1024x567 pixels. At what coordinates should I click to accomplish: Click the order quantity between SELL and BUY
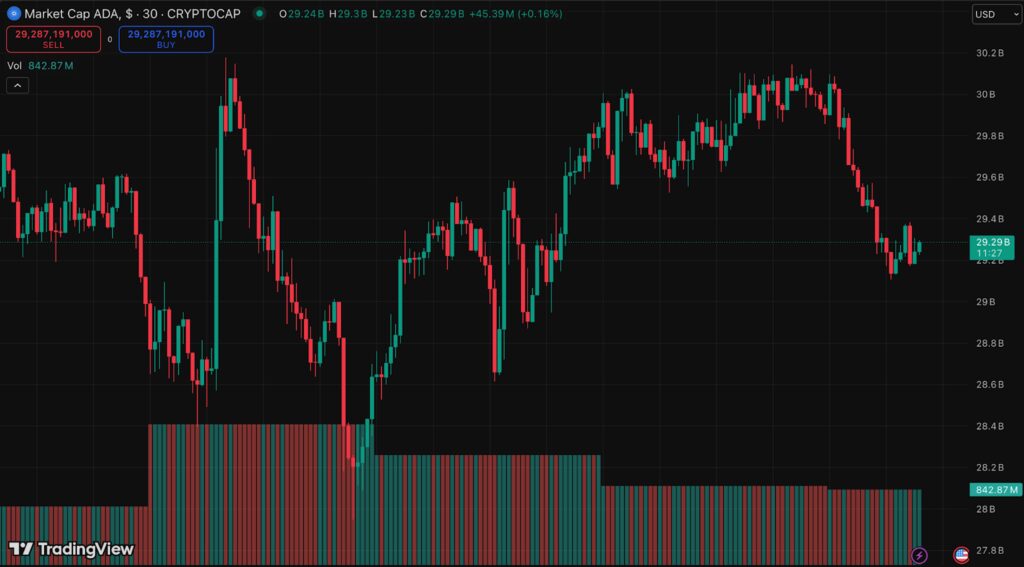click(110, 40)
